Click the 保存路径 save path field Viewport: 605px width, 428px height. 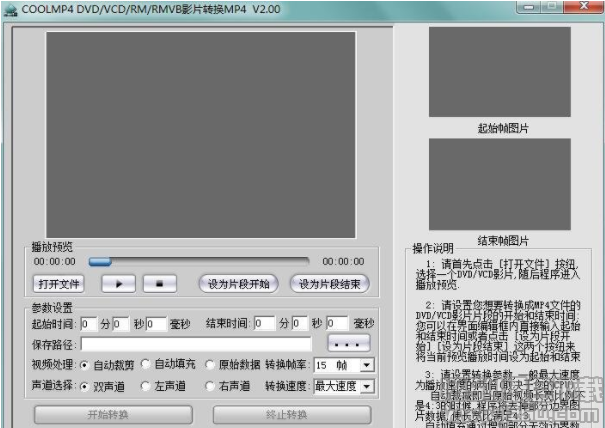[x=196, y=343]
